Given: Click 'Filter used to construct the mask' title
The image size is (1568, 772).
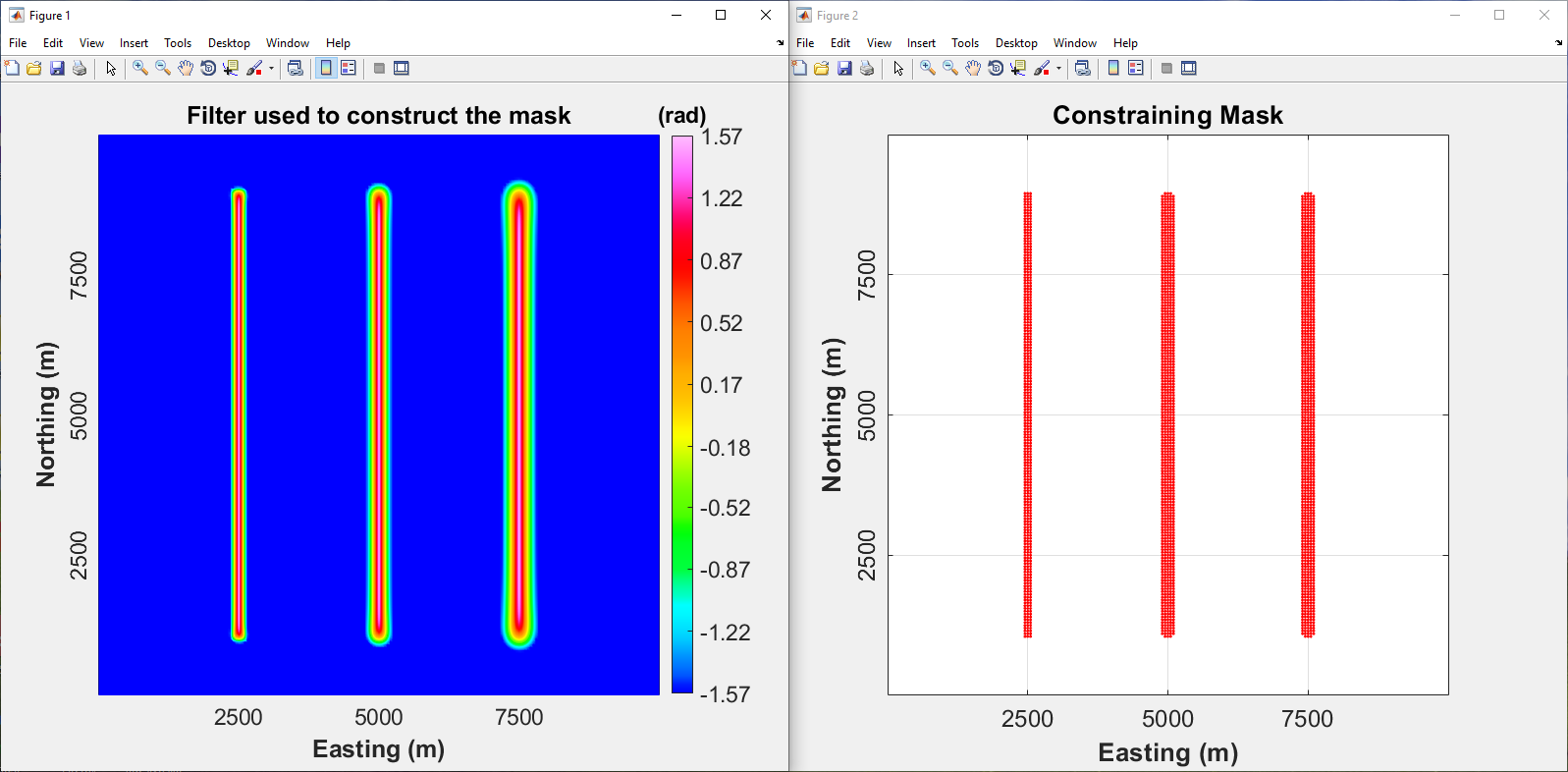Looking at the screenshot, I should click(379, 115).
